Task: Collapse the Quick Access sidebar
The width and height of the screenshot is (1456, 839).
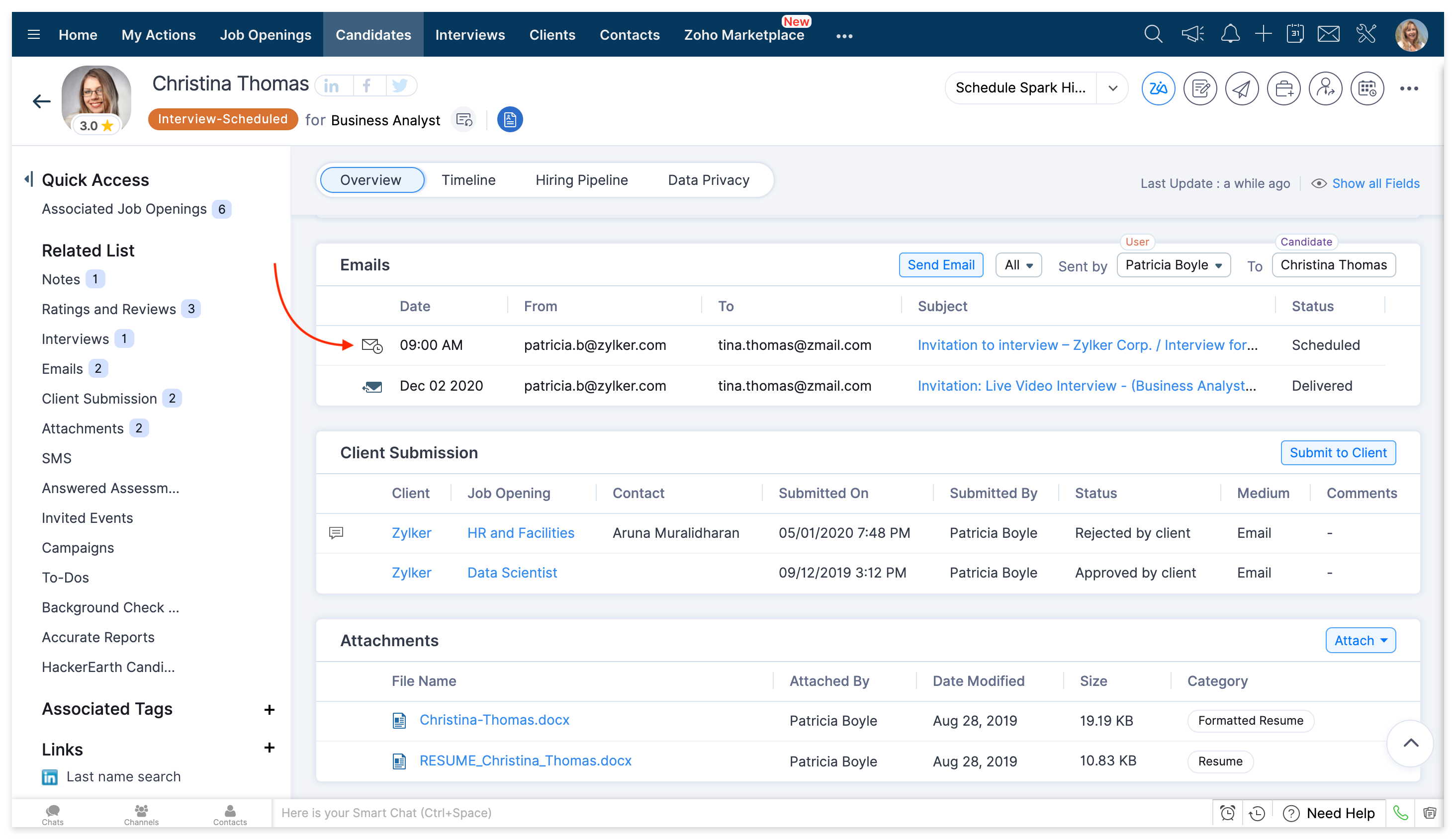Action: (28, 179)
